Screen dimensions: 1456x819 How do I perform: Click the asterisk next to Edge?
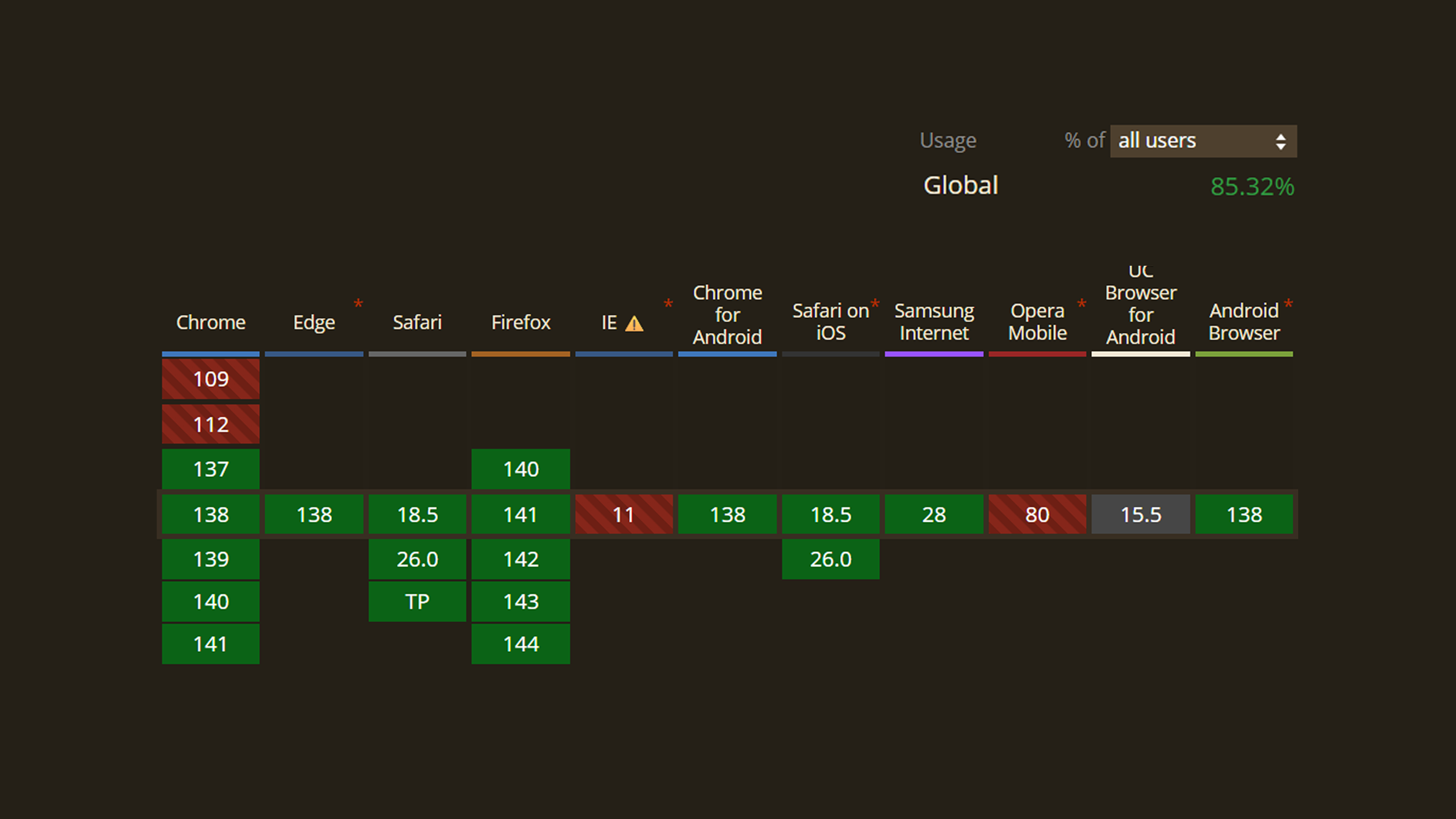(x=358, y=303)
